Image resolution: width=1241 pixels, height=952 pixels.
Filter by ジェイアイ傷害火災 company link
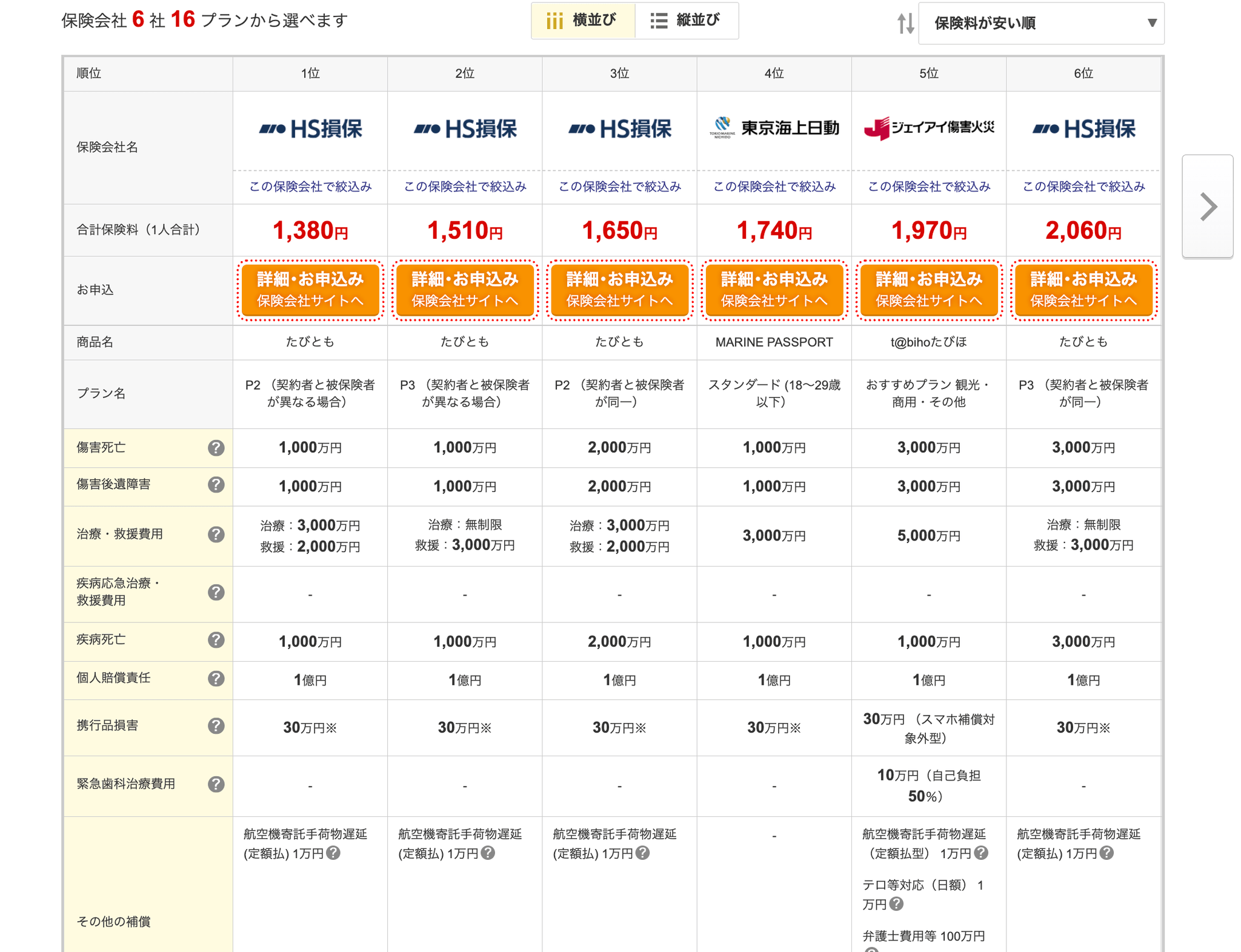pyautogui.click(x=929, y=187)
